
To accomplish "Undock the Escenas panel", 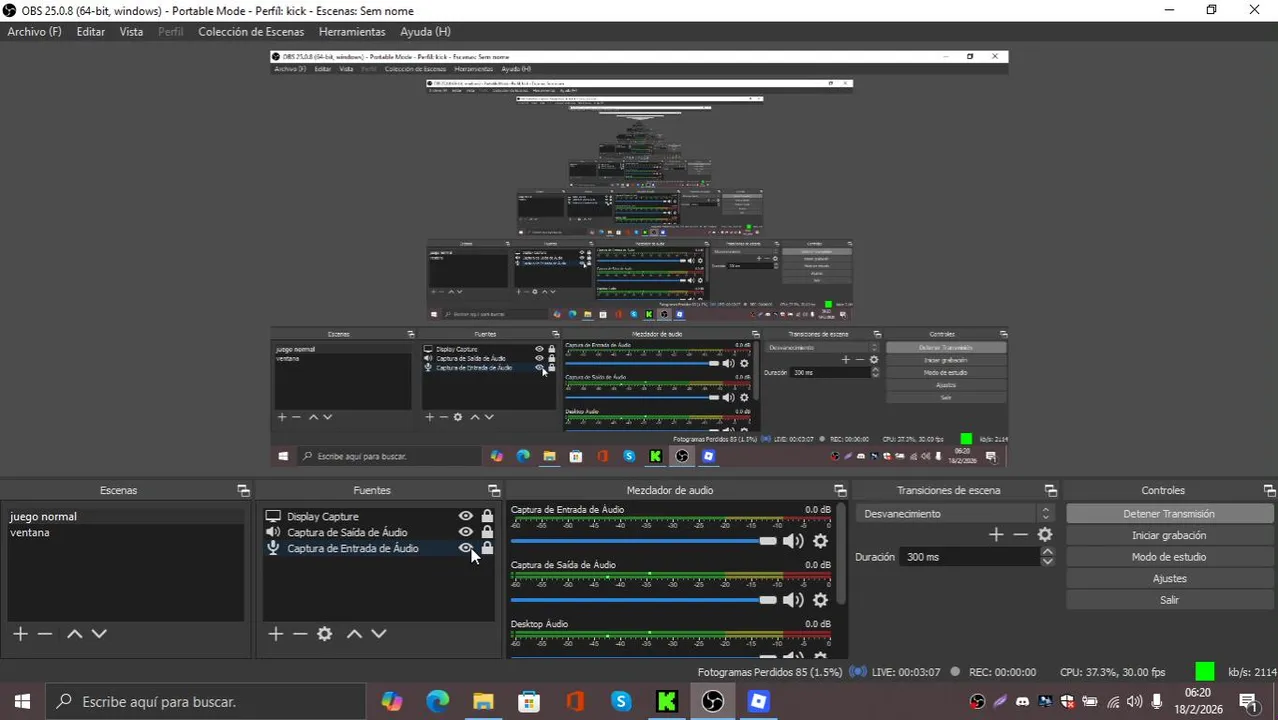I will tap(243, 490).
